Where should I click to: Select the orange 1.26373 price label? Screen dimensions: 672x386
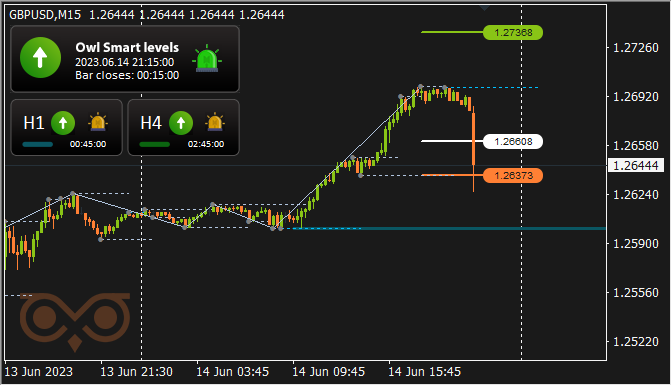click(x=513, y=176)
